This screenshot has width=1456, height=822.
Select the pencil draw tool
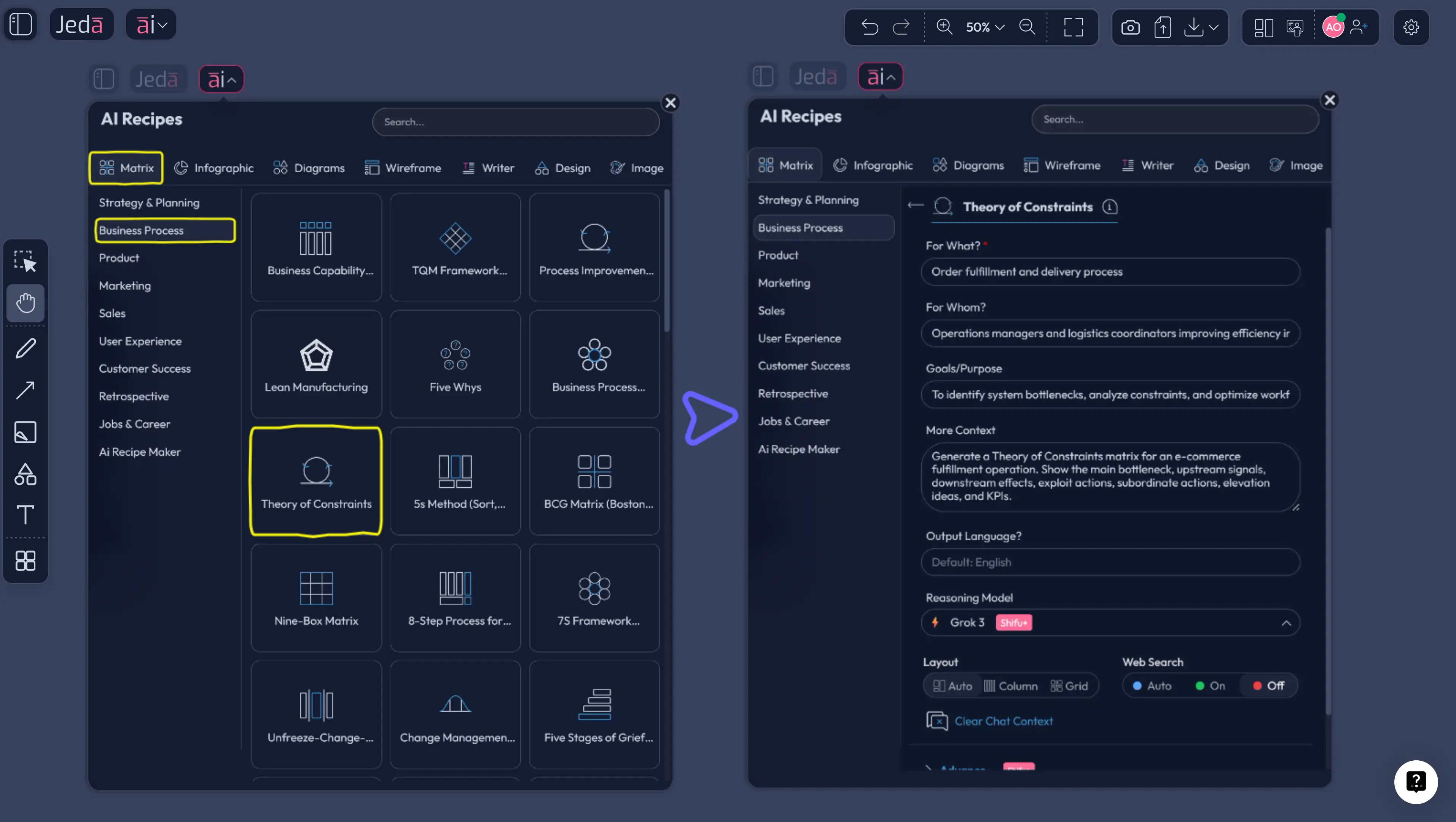[25, 348]
